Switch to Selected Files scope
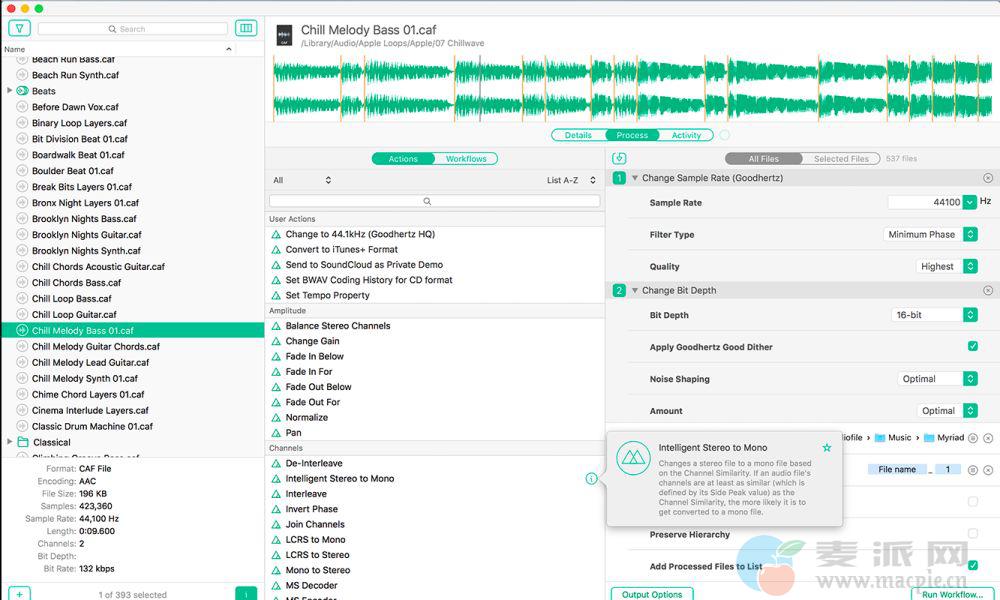The width and height of the screenshot is (1000, 600). [841, 159]
